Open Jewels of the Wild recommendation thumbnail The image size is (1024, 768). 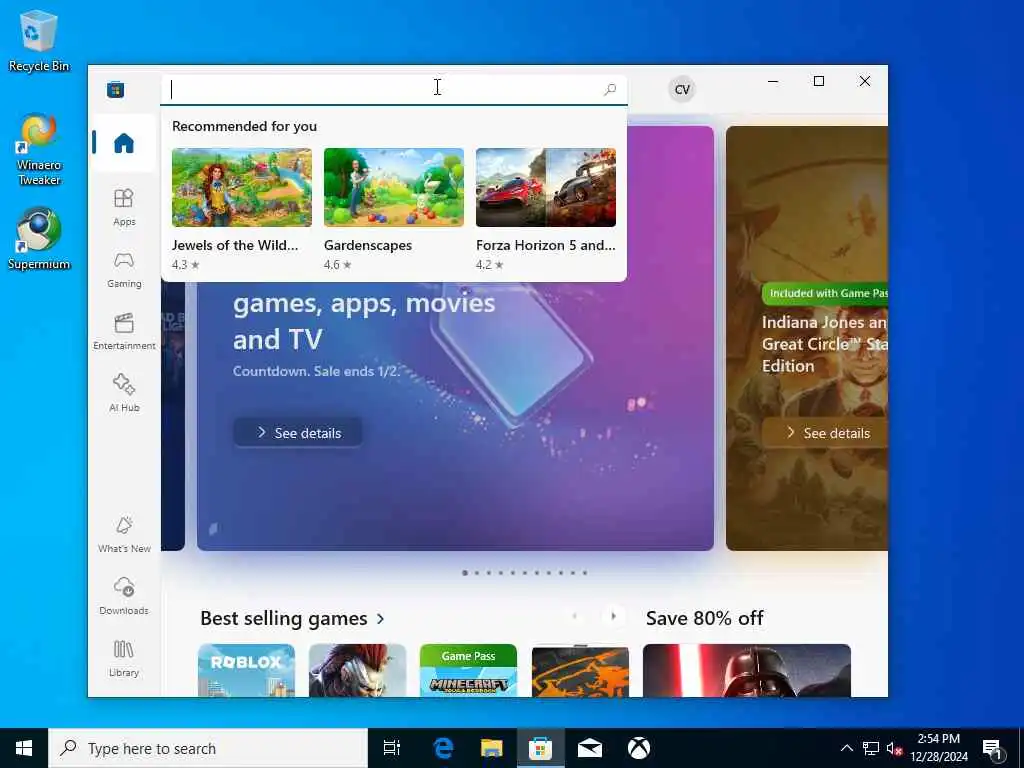[242, 187]
